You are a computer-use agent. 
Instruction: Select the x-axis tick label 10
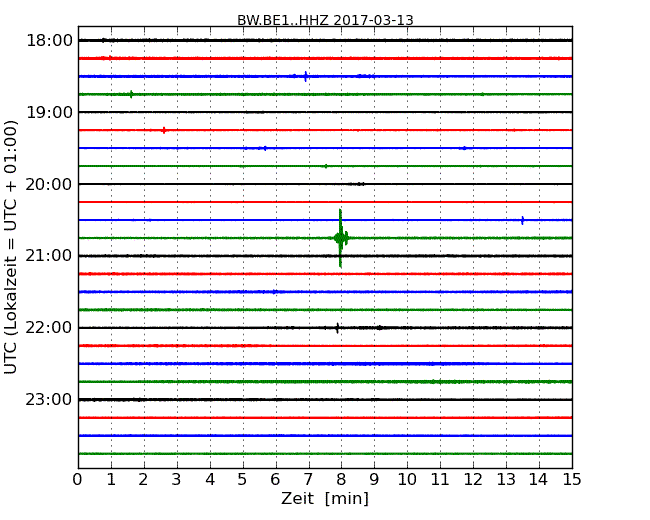(407, 479)
